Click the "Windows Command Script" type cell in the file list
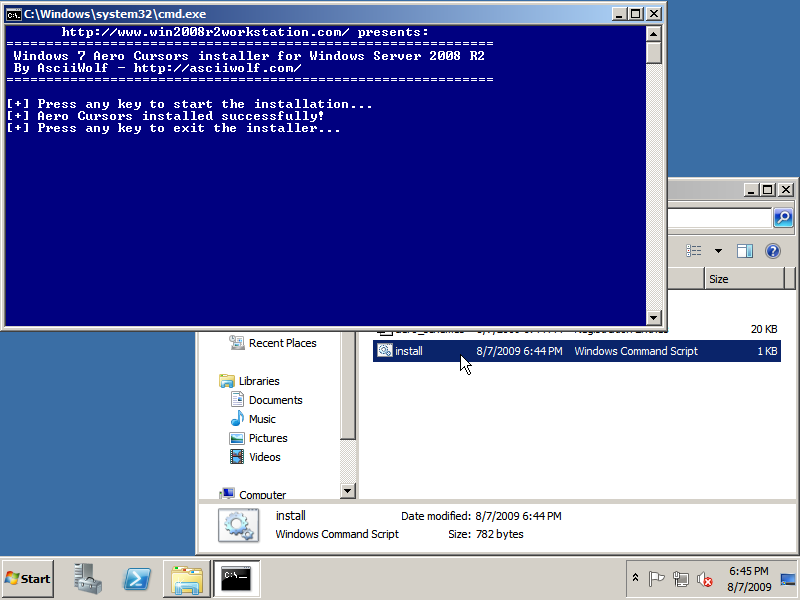This screenshot has width=800, height=600. (636, 351)
